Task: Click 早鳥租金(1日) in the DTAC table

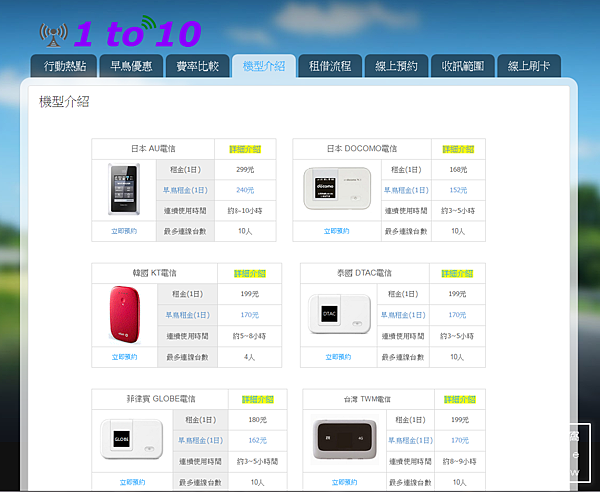Action: (403, 315)
